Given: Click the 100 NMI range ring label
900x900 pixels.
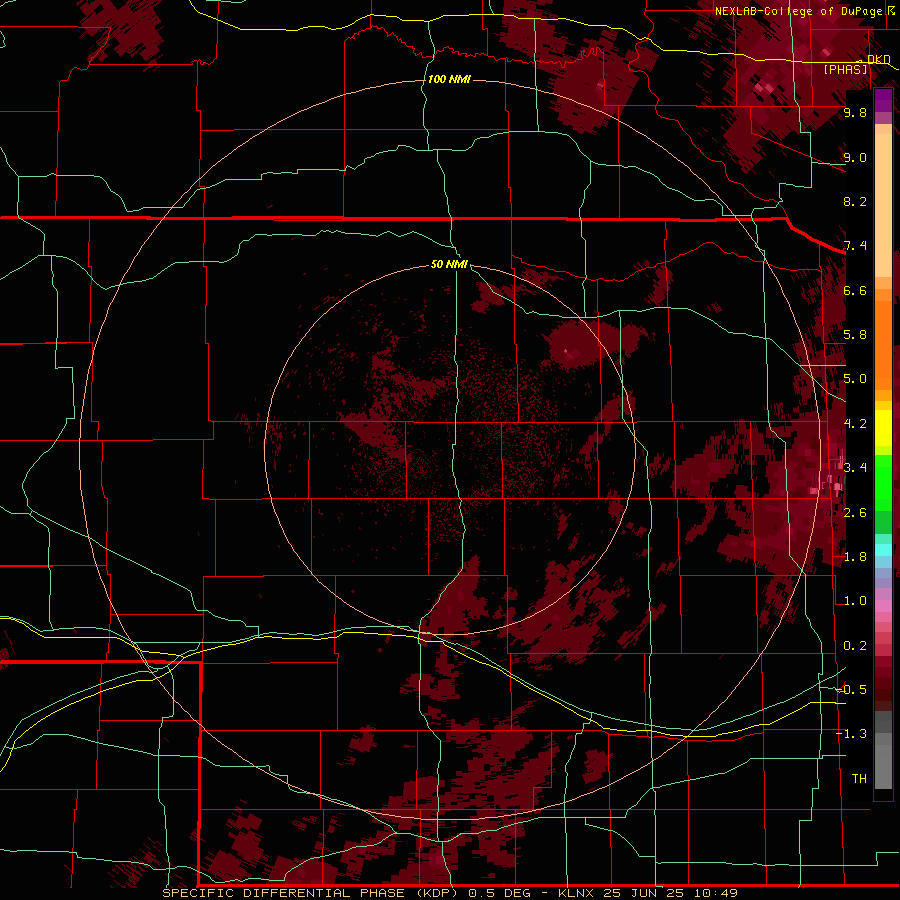Looking at the screenshot, I should (449, 79).
